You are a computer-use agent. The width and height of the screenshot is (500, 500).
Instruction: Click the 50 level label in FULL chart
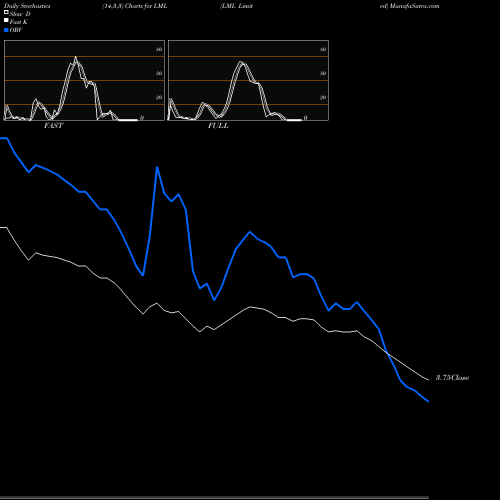[323, 73]
